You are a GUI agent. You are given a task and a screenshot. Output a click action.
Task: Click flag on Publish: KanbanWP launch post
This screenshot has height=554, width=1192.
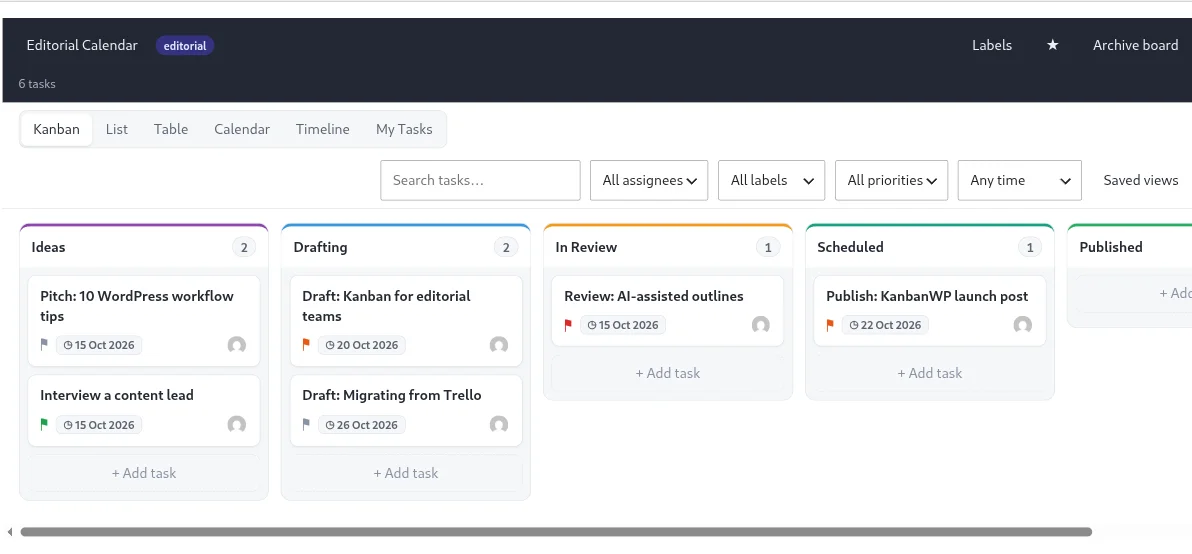[830, 325]
